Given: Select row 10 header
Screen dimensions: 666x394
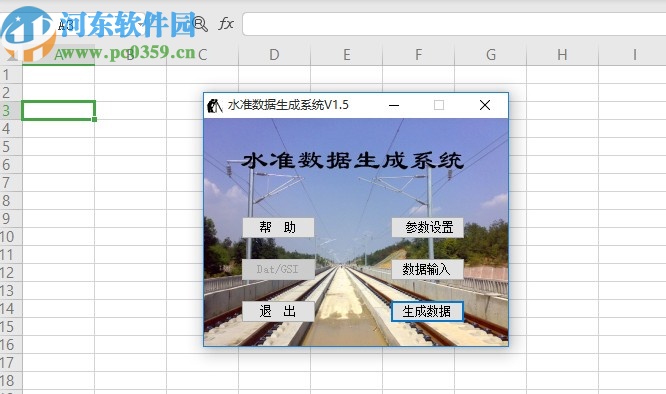Looking at the screenshot, I should [11, 236].
